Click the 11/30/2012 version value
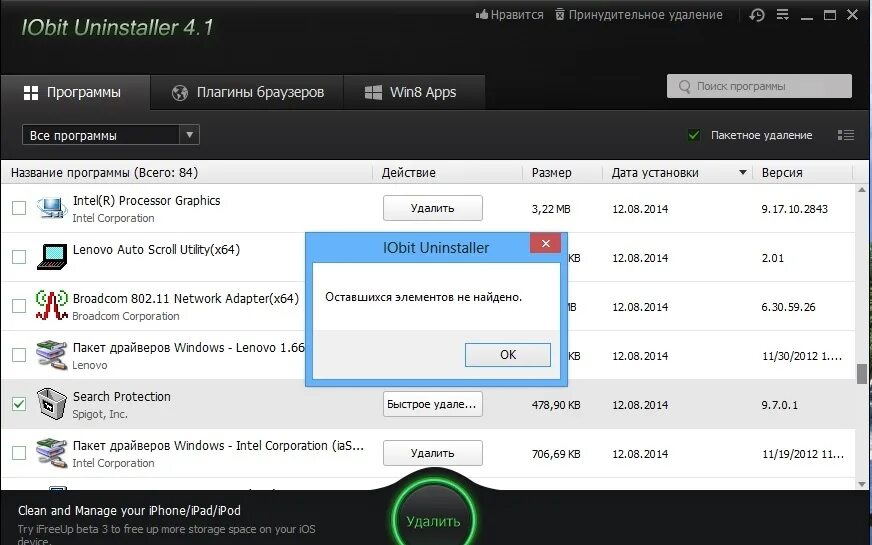 [x=801, y=356]
